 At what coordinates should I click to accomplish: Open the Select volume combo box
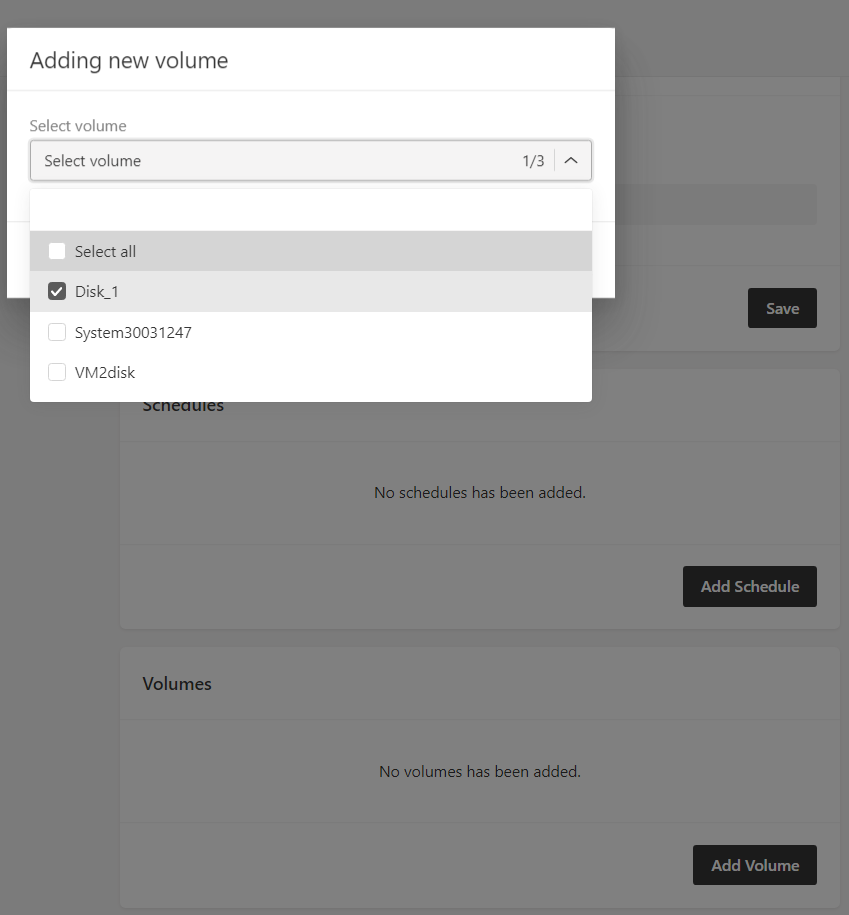(310, 160)
